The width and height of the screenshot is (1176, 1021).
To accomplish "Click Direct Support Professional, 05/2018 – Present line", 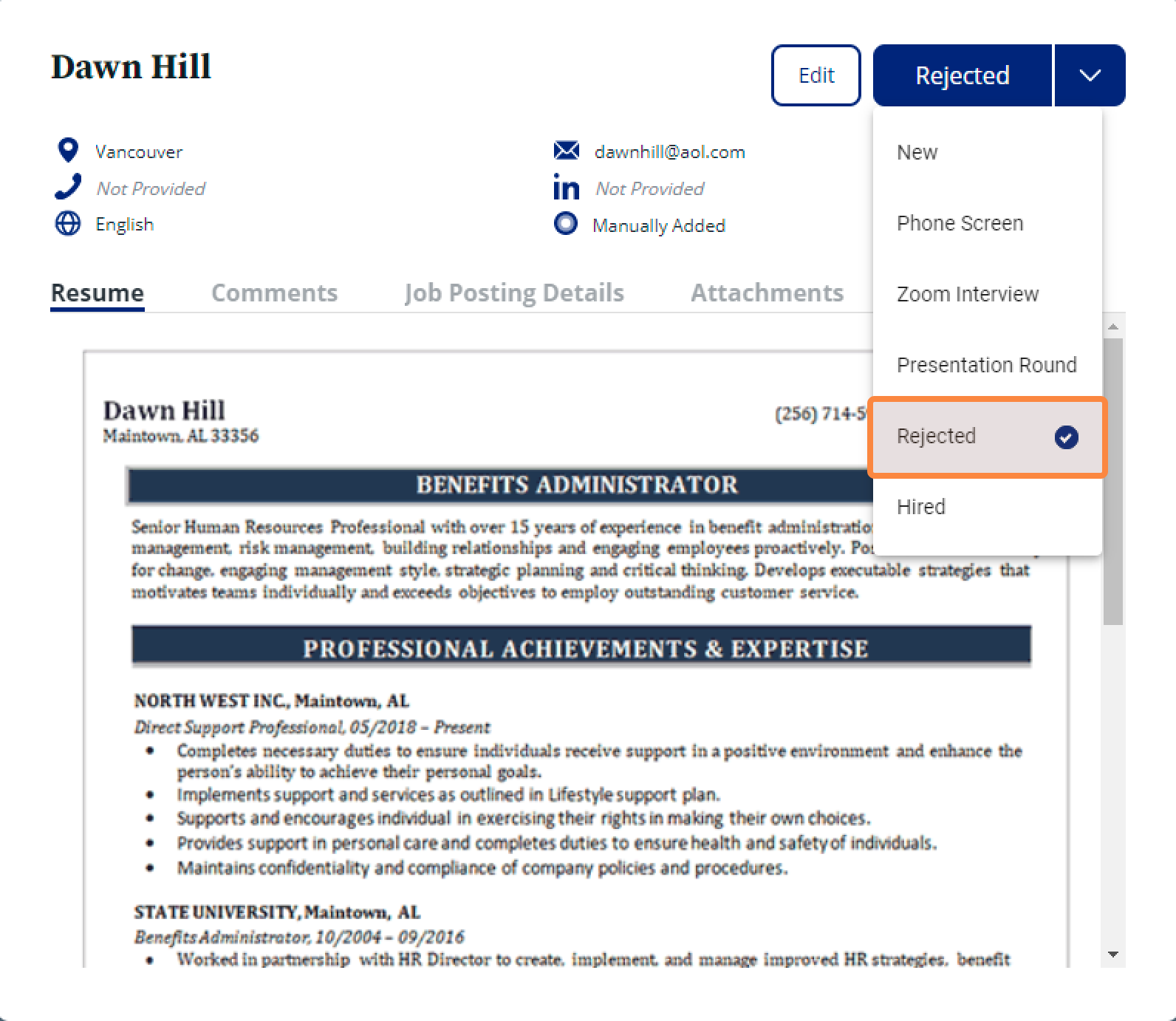I will [312, 727].
